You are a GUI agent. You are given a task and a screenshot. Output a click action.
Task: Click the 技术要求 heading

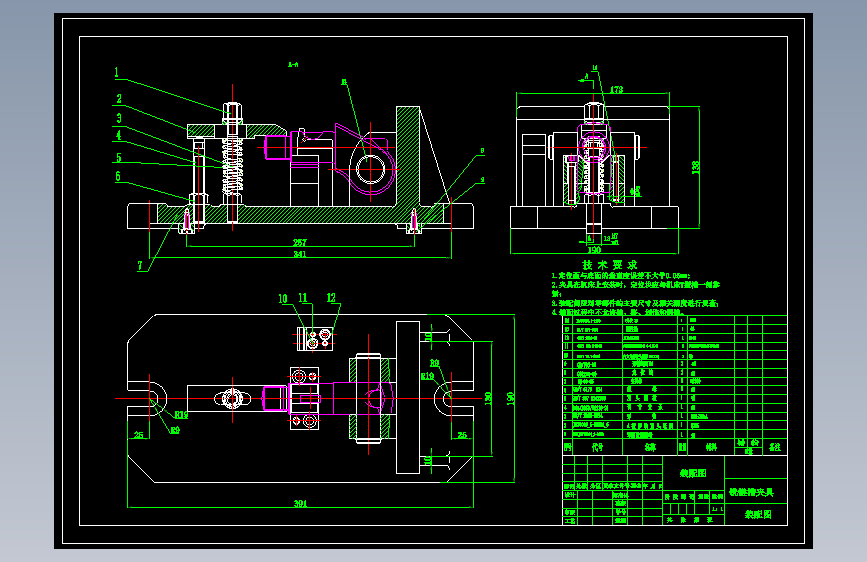coord(610,265)
